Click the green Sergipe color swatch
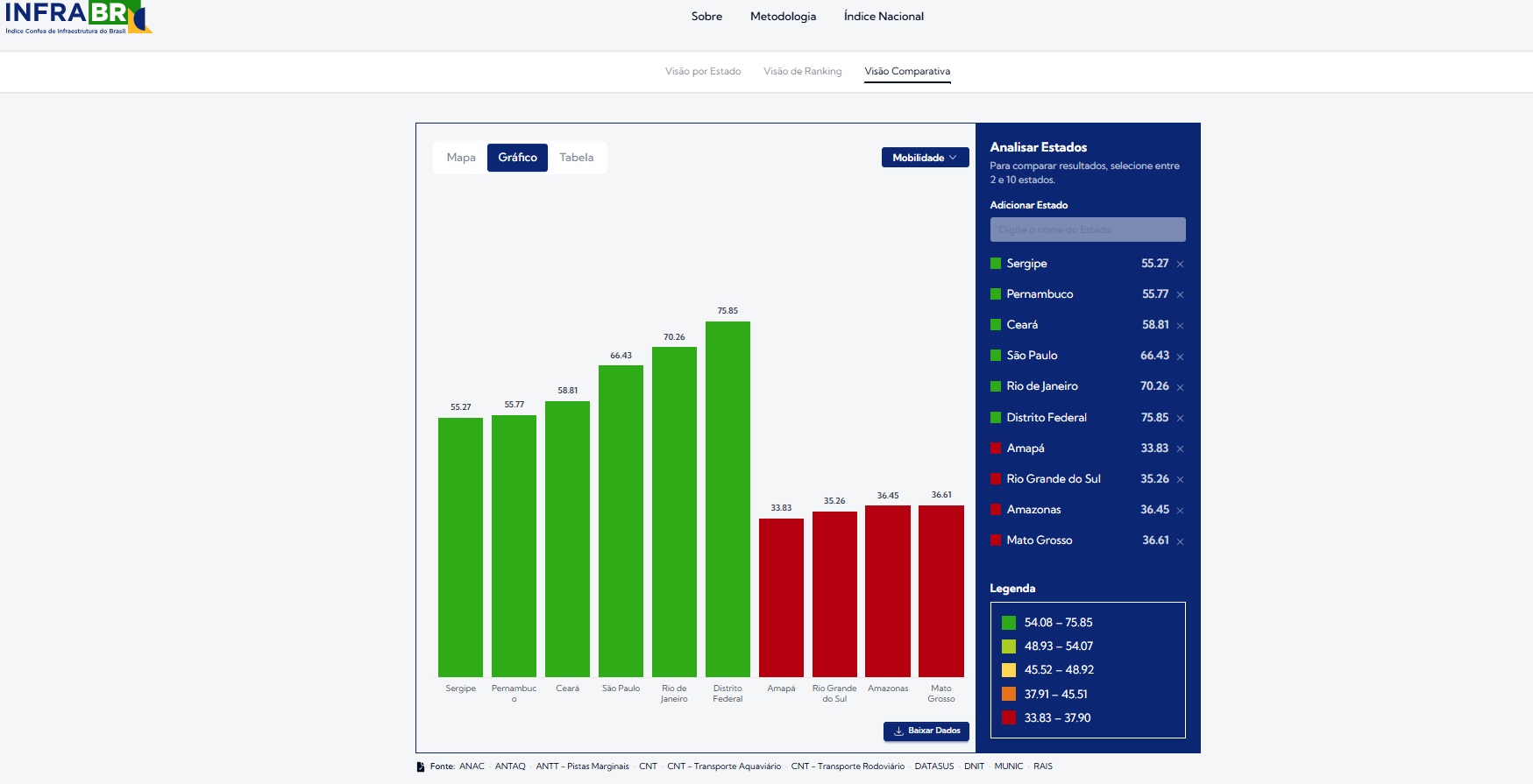This screenshot has width=1533, height=784. click(996, 264)
